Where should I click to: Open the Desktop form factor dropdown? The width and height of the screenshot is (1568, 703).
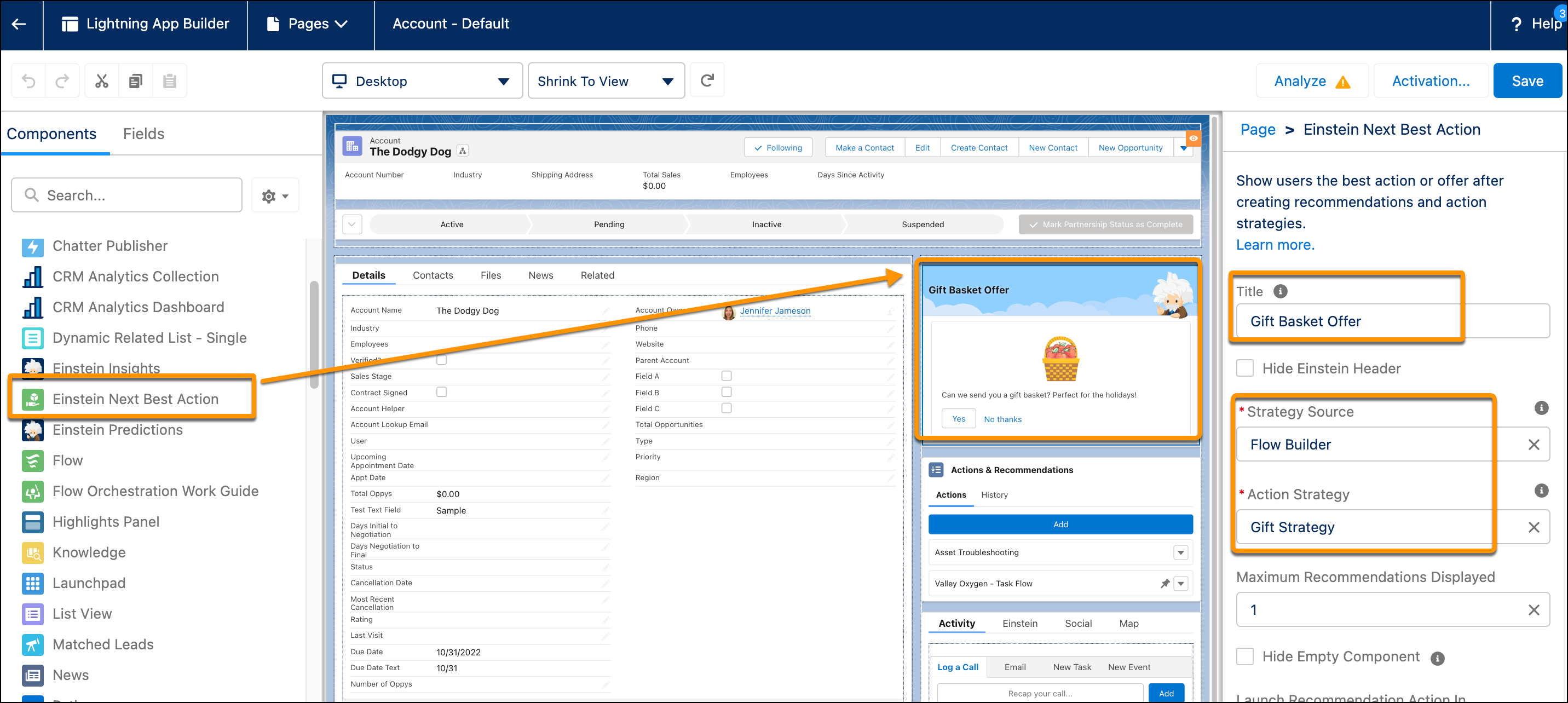(422, 81)
